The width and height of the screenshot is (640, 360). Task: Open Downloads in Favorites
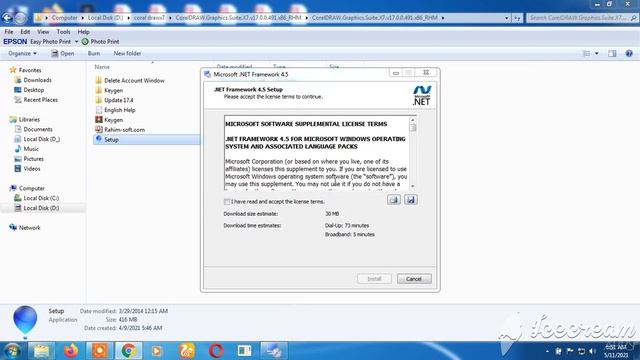point(37,80)
